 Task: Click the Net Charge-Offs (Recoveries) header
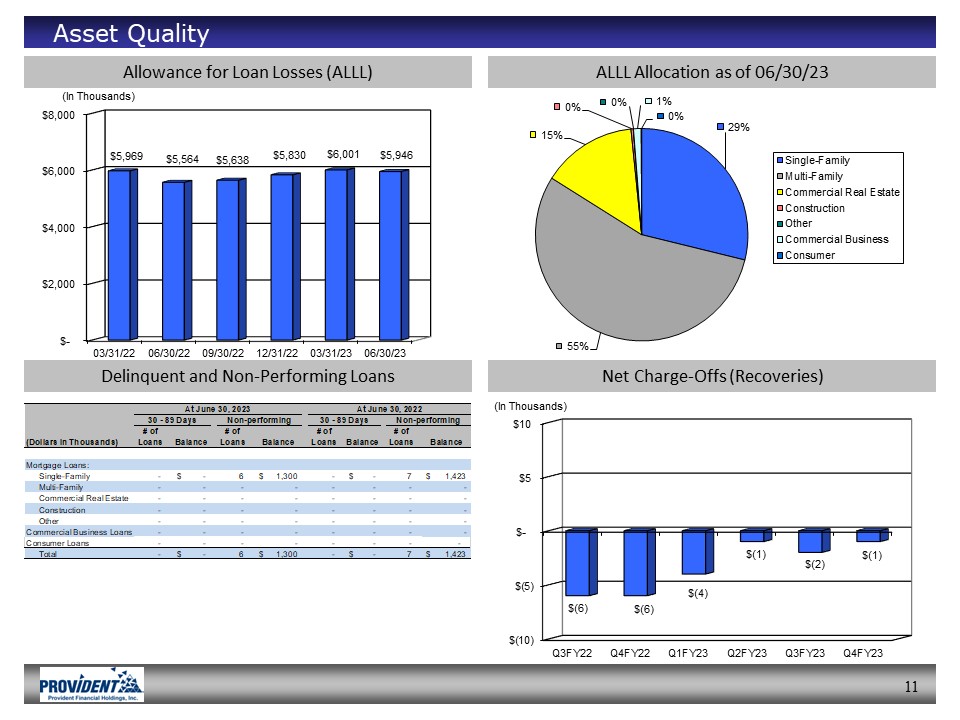[x=711, y=376]
